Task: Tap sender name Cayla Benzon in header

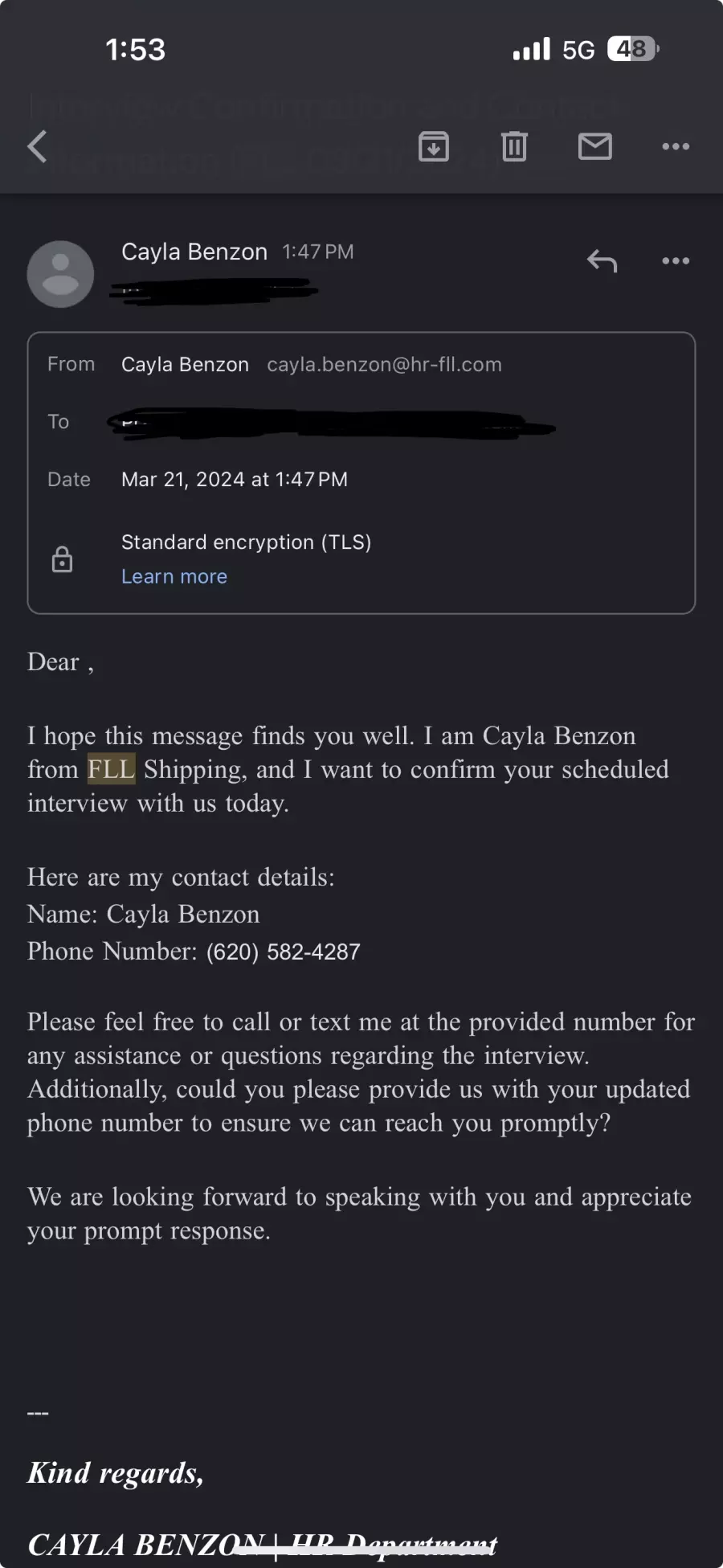Action: 194,252
